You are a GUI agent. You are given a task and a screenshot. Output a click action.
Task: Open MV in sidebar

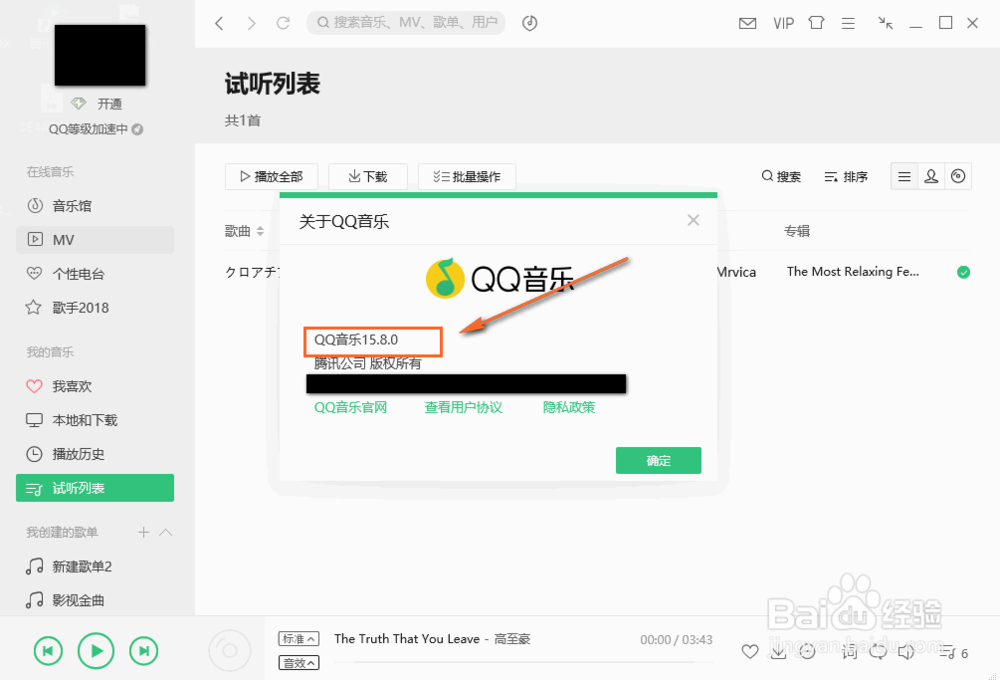95,240
